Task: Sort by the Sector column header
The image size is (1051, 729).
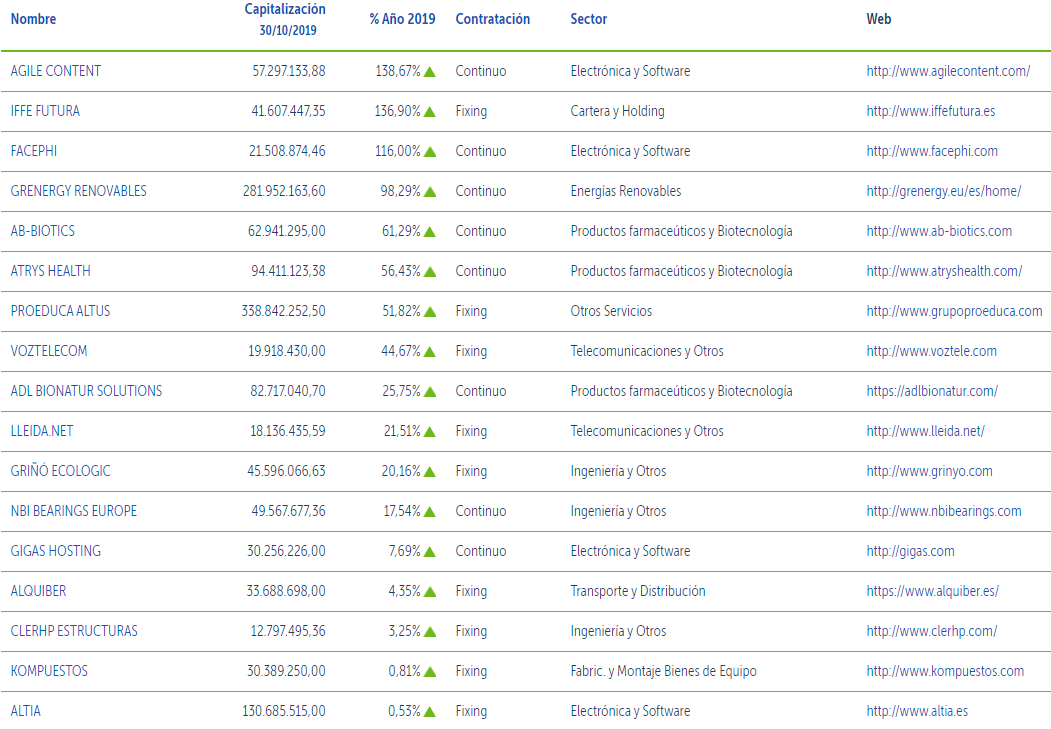Action: click(589, 19)
